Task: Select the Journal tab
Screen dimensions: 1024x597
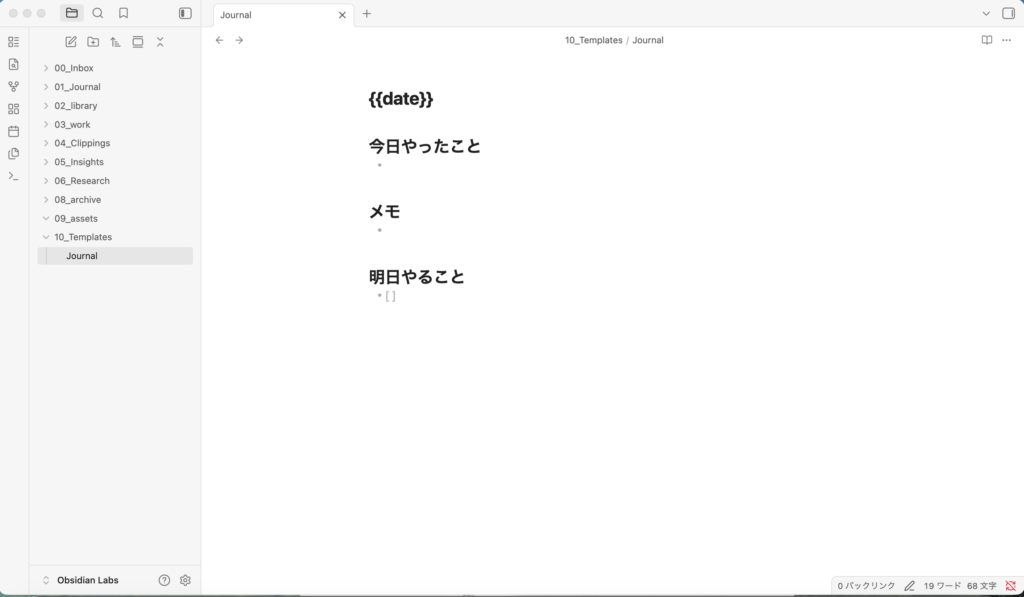Action: [x=277, y=14]
